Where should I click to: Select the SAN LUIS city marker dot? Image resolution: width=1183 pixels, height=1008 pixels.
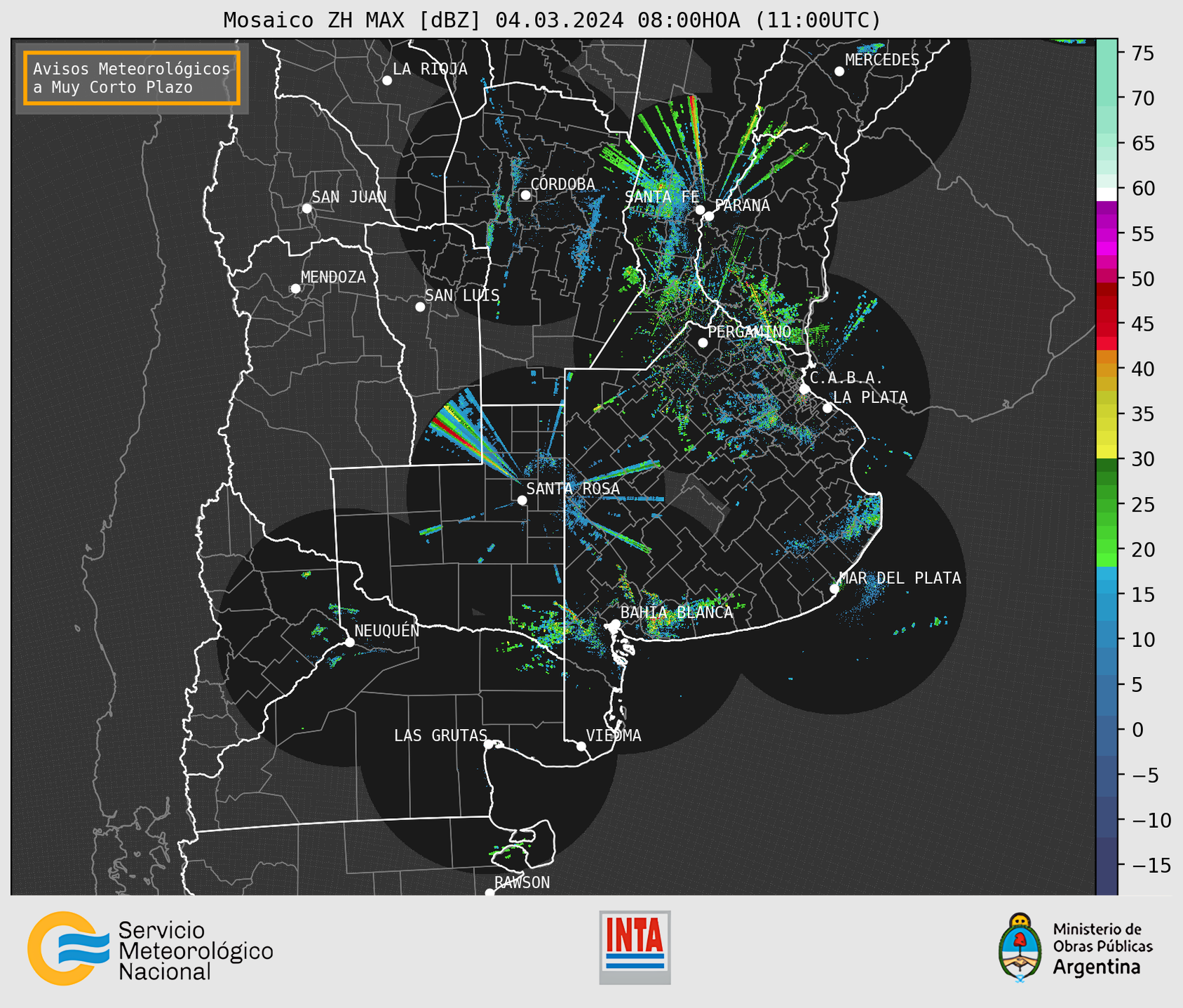(420, 307)
